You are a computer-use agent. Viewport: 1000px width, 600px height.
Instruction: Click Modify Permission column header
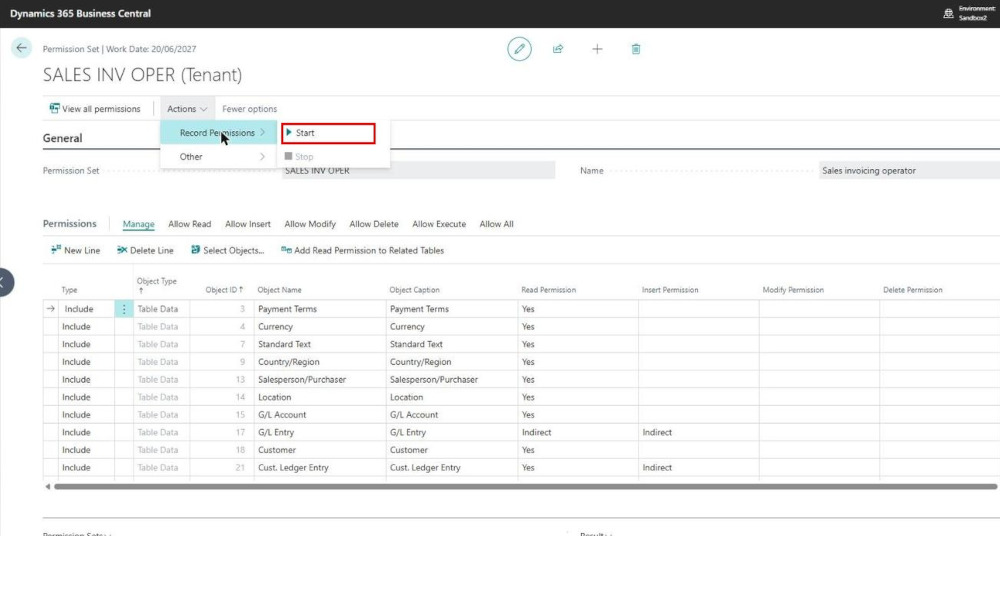(x=793, y=290)
